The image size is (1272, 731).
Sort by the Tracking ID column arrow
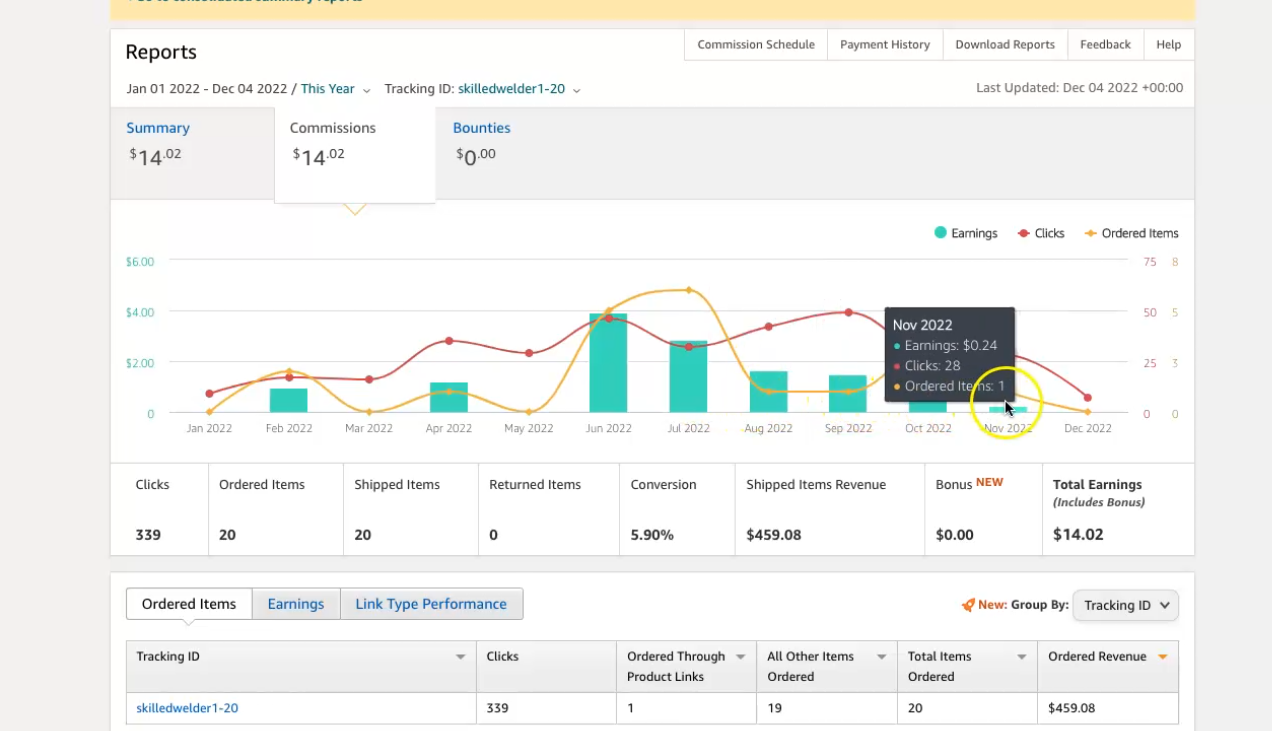[x=460, y=657]
